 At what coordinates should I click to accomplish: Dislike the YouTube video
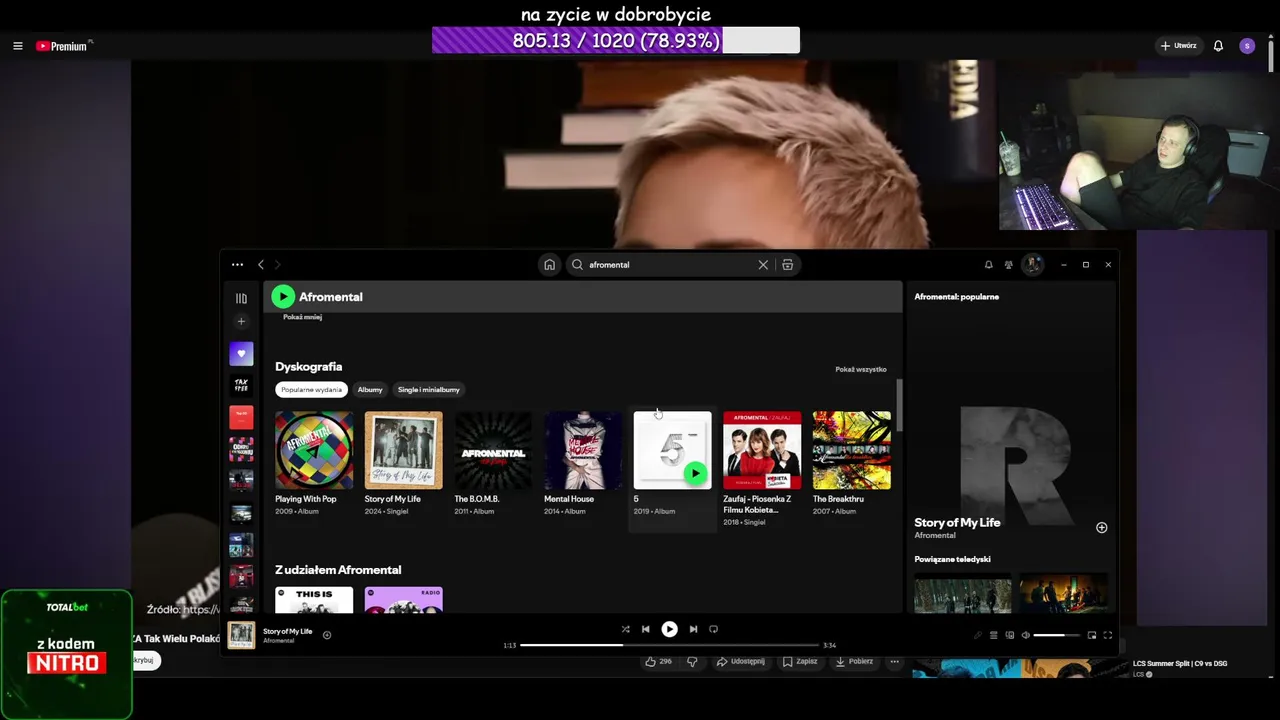(x=692, y=662)
